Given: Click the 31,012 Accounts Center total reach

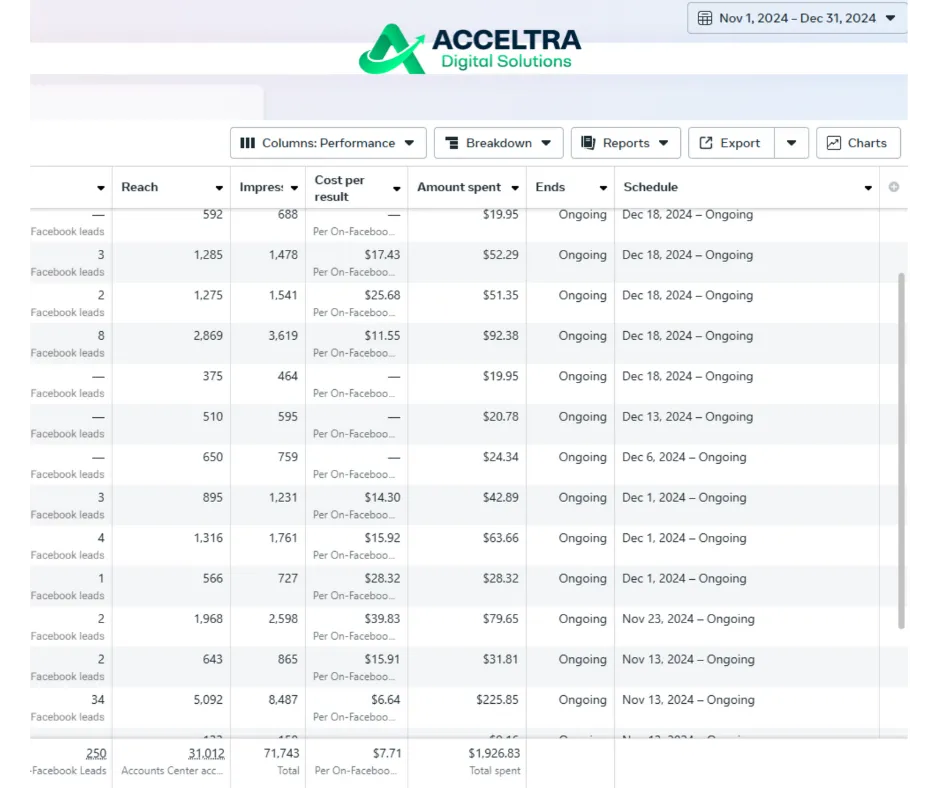Looking at the screenshot, I should [x=206, y=754].
